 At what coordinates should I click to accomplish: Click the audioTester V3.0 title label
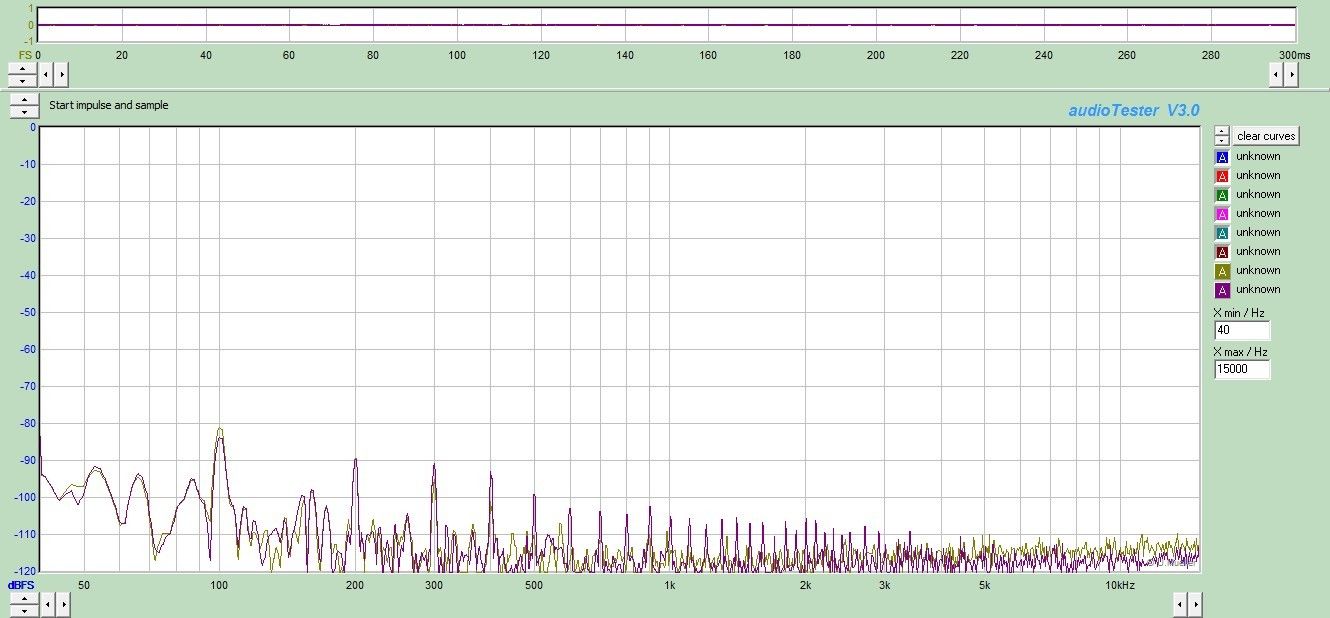coord(1133,110)
